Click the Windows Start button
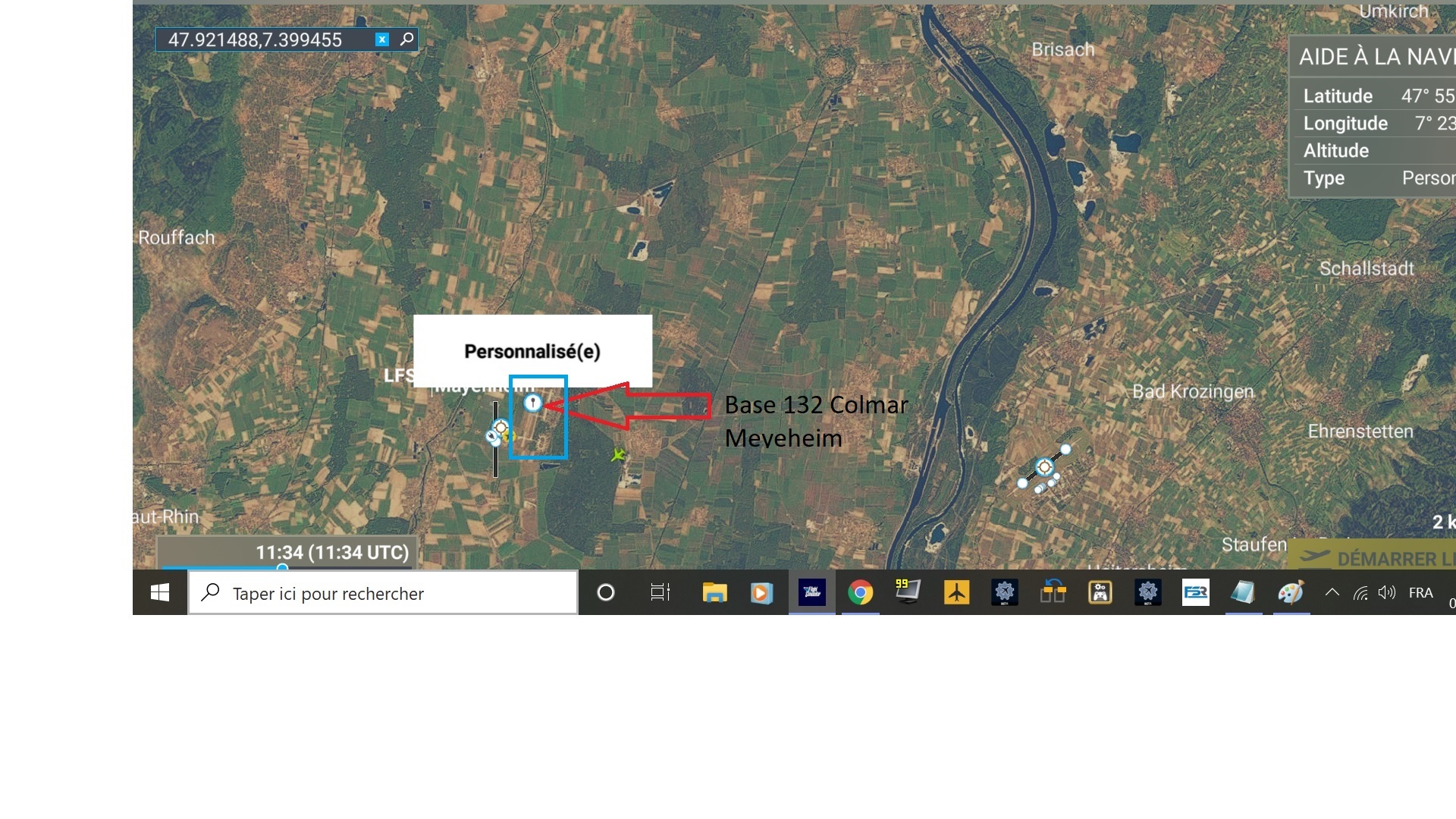1456x819 pixels. coord(160,592)
